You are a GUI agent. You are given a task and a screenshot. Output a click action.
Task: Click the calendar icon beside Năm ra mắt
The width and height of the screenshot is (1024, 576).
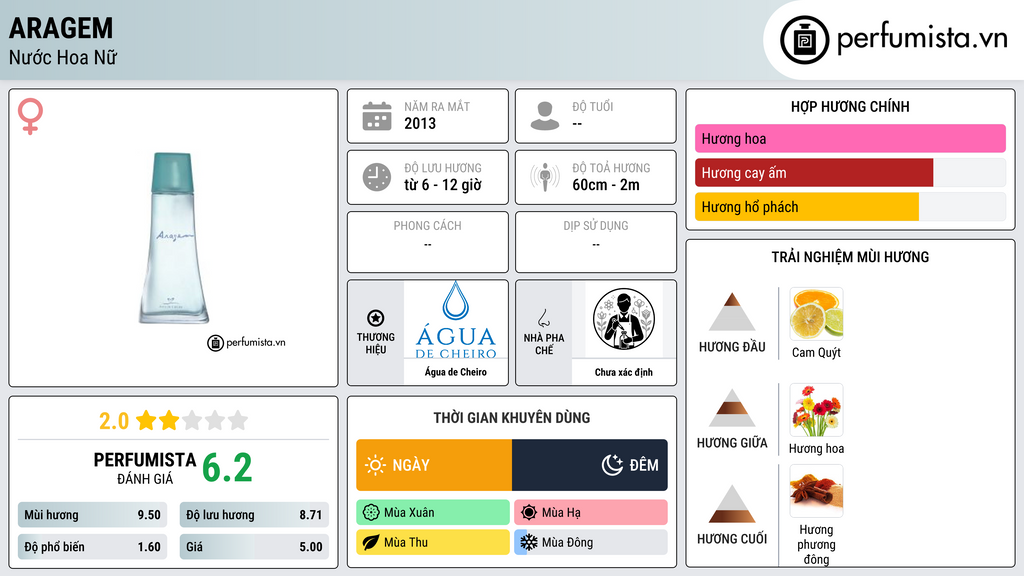[377, 116]
